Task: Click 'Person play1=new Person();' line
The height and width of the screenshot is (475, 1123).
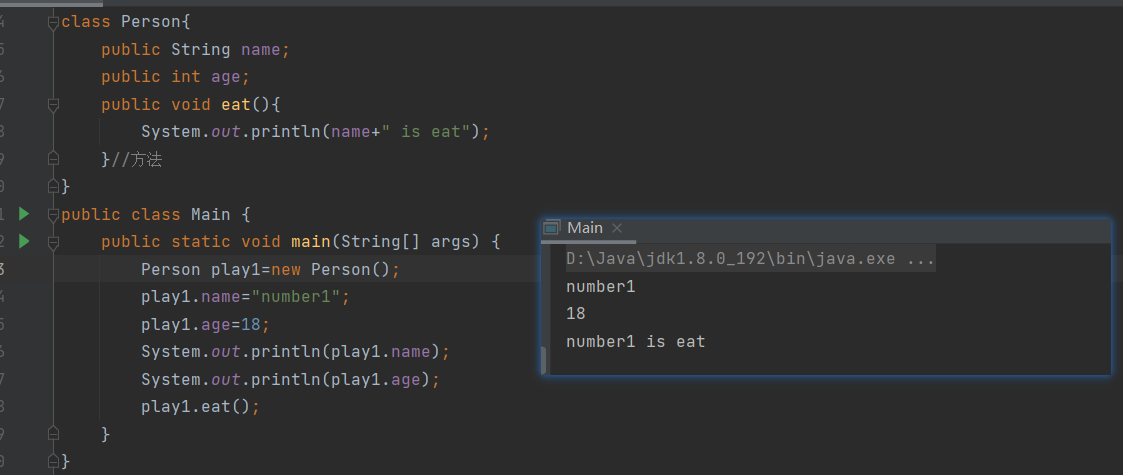Action: [269, 269]
